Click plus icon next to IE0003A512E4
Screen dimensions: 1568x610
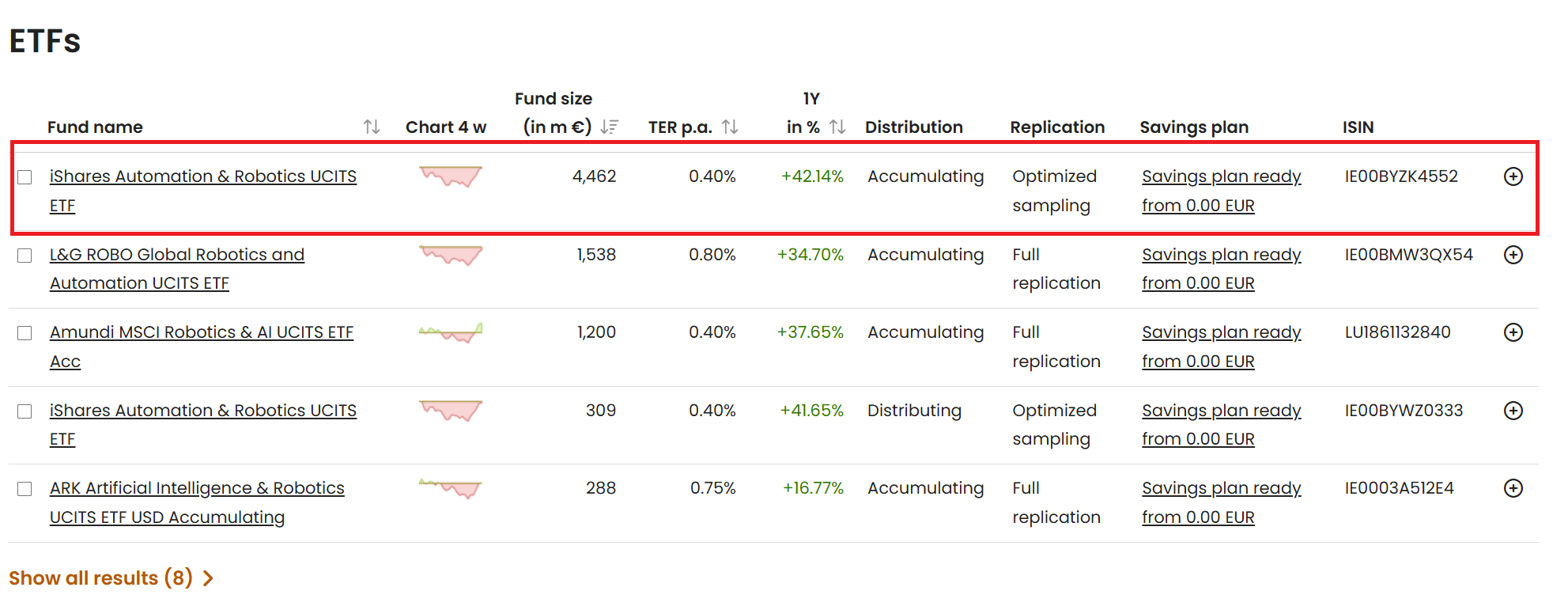[1513, 488]
